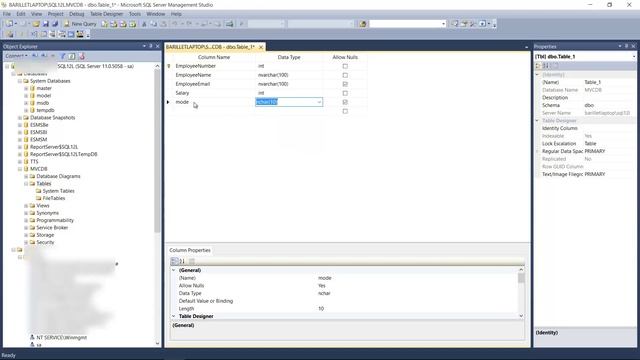Open the Properties object selector dropdown
This screenshot has width=640, height=360.
(x=633, y=56)
